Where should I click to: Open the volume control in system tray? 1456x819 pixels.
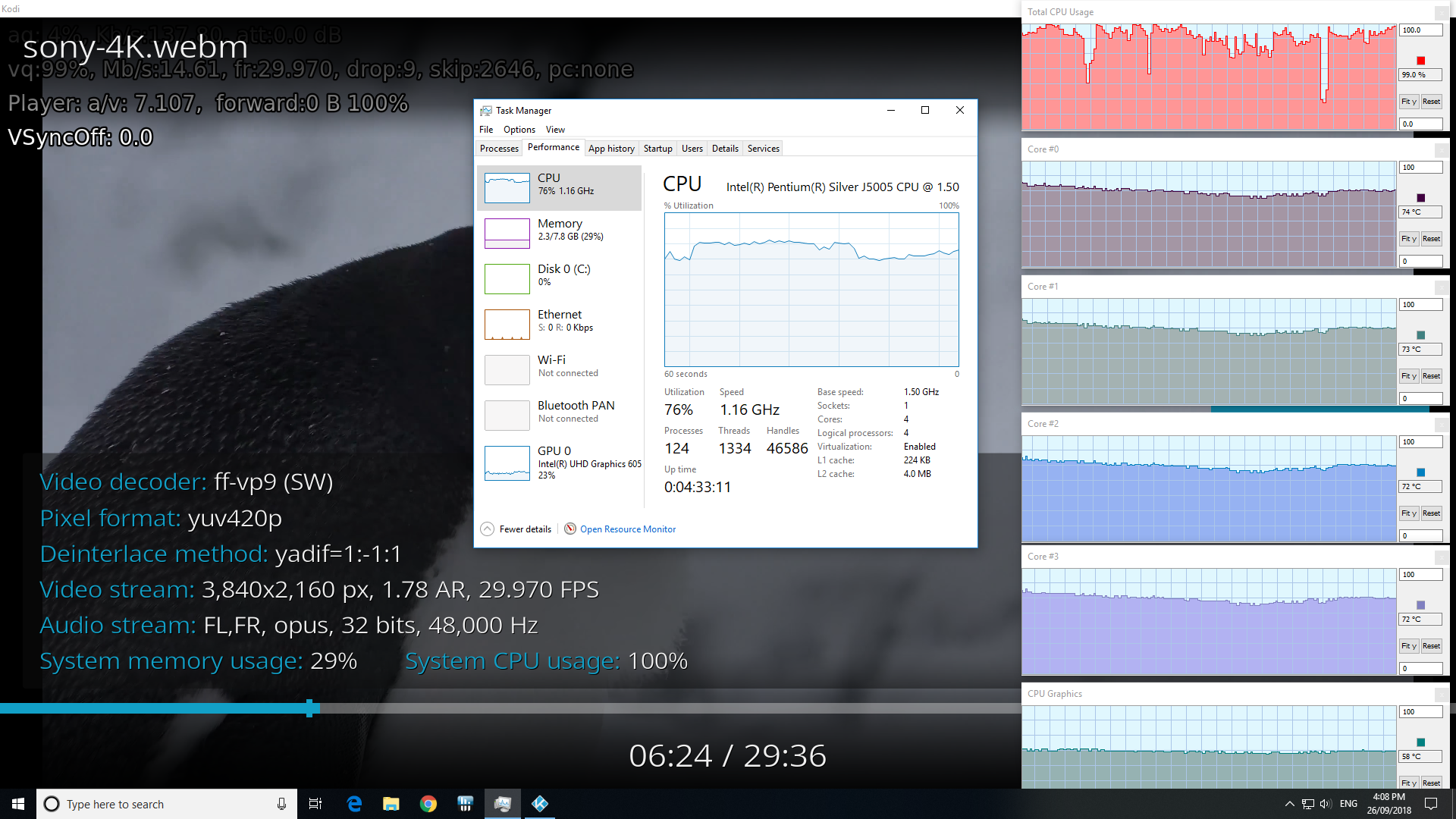(1326, 804)
